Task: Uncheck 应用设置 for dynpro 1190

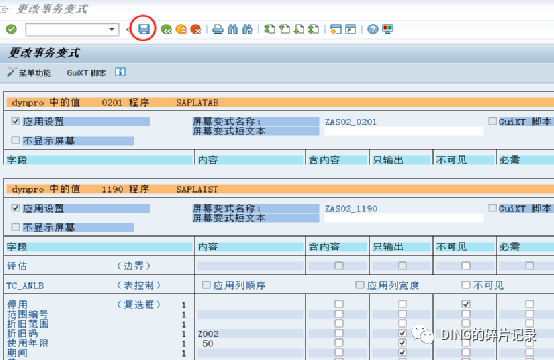Action: point(15,208)
